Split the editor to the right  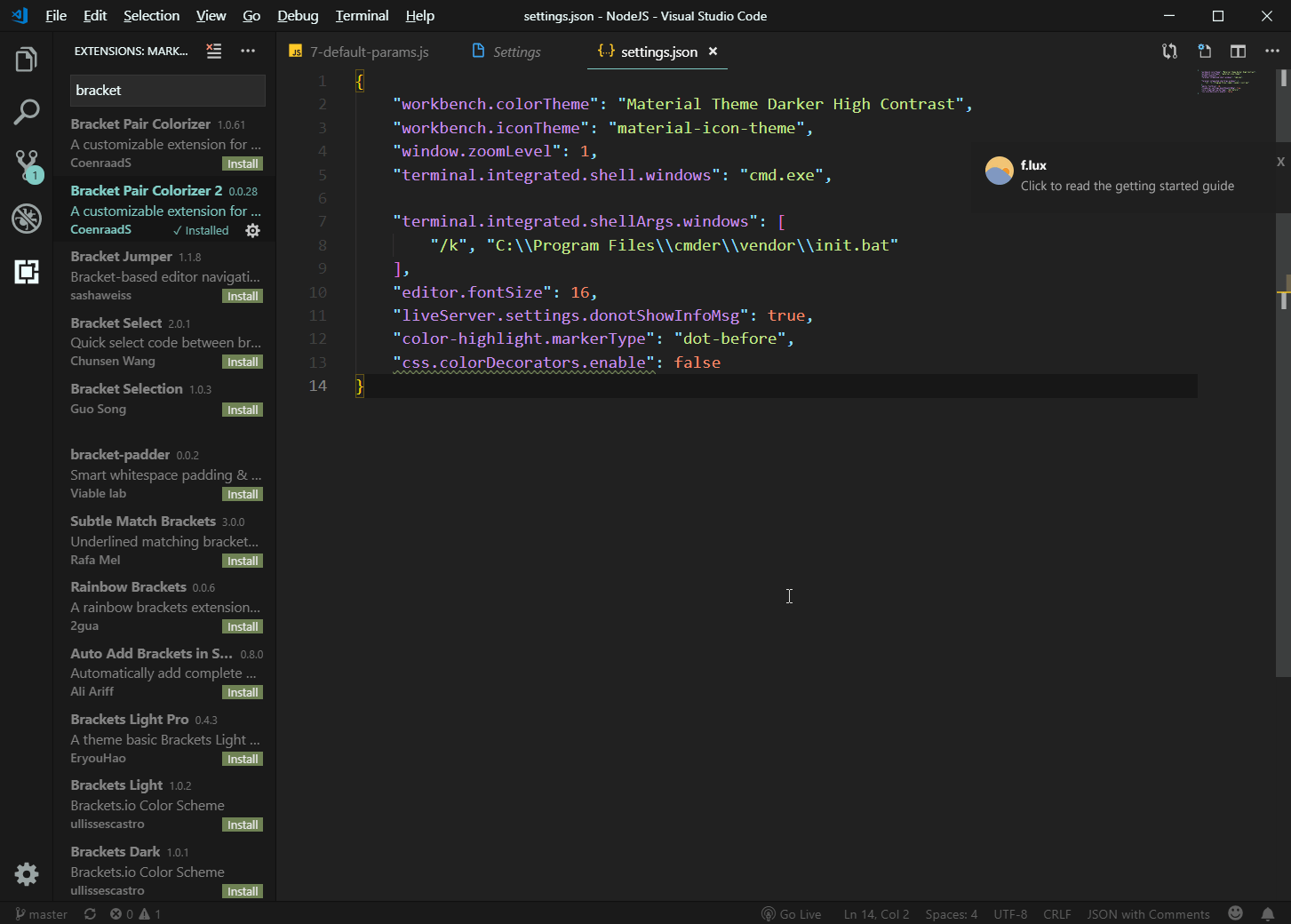point(1238,52)
